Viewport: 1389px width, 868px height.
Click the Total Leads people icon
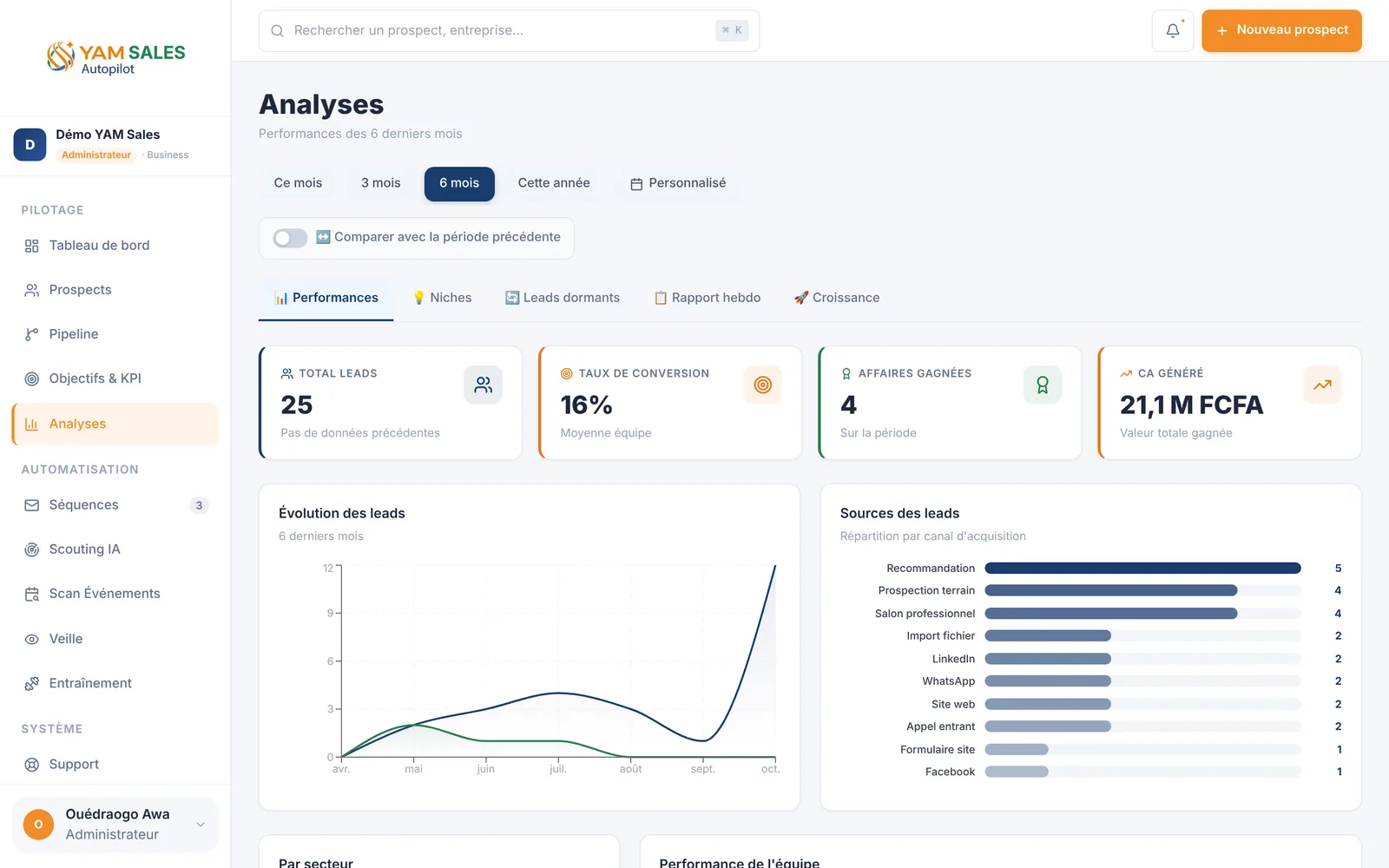(483, 385)
